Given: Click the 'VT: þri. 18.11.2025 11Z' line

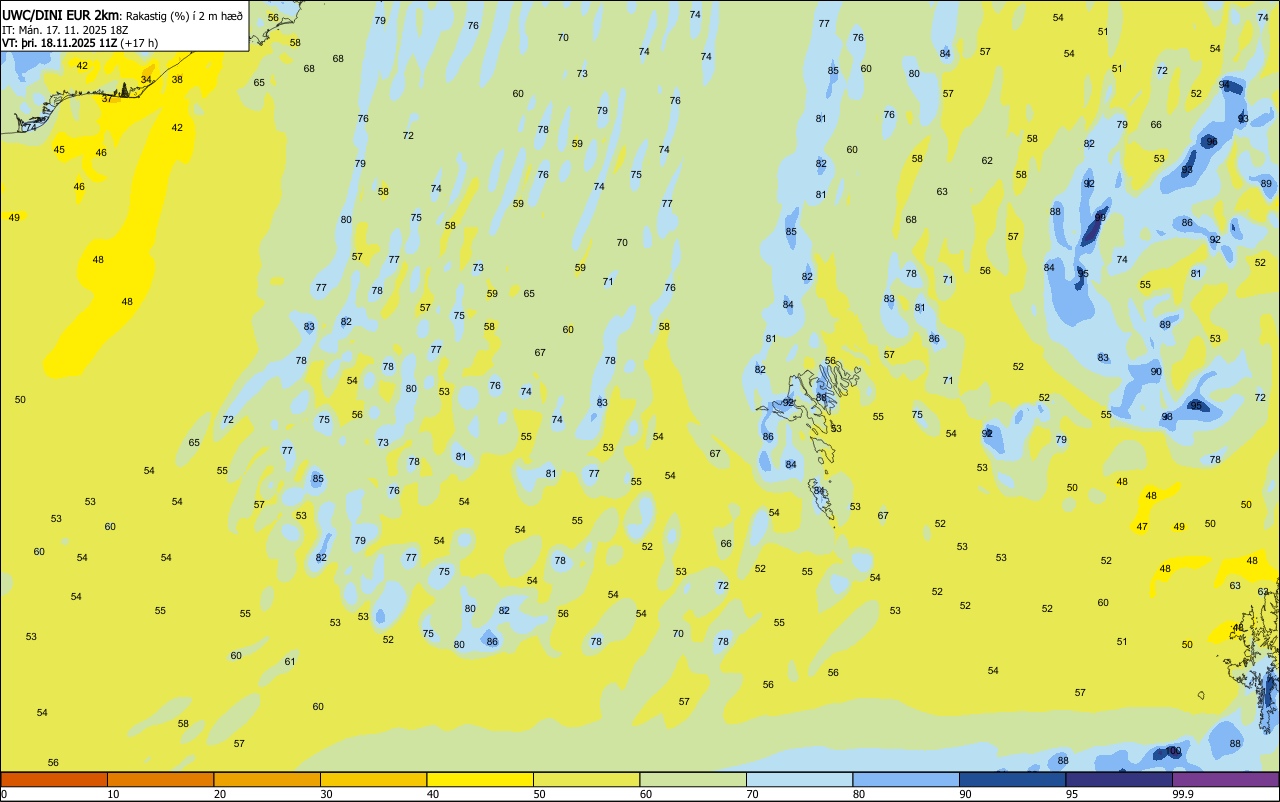Looking at the screenshot, I should pos(59,43).
